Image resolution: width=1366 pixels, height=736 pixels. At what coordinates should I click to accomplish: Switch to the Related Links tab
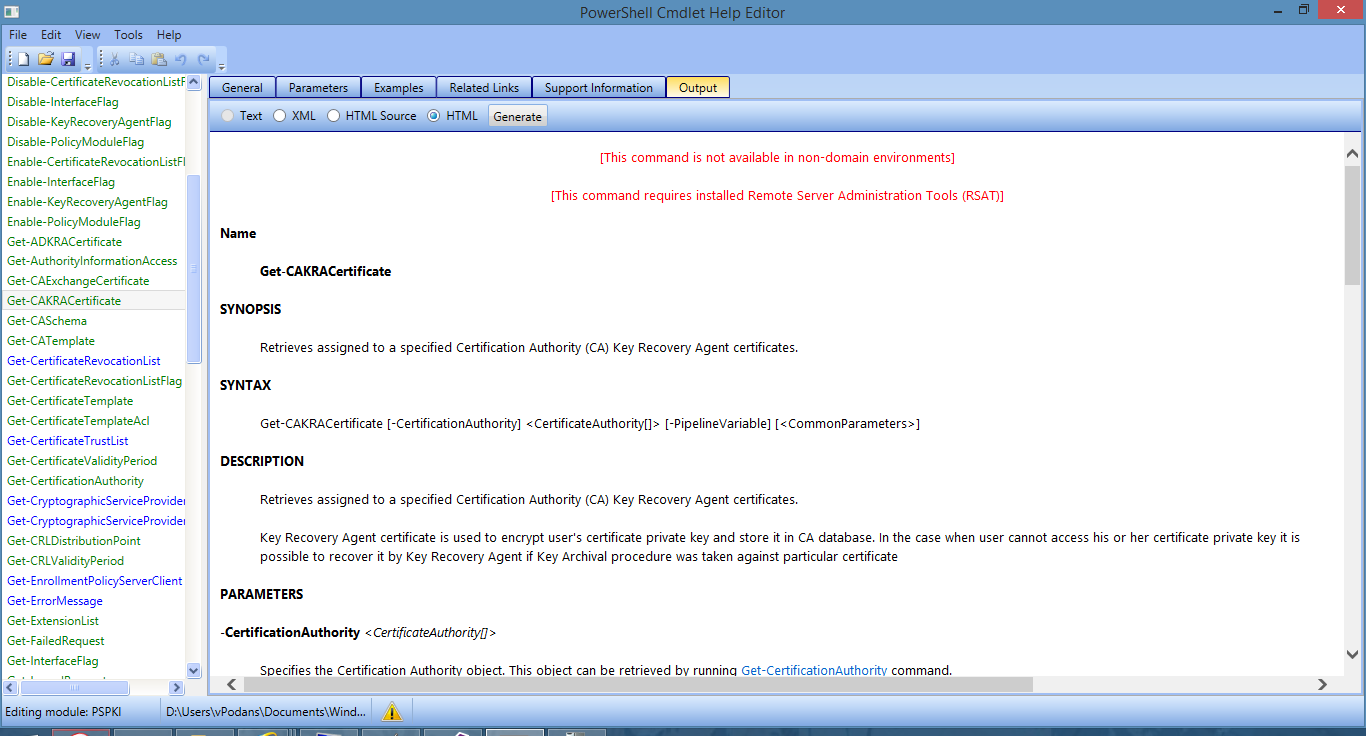[x=484, y=88]
